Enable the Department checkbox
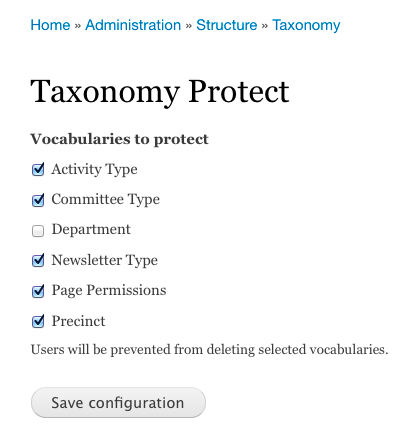This screenshot has height=441, width=418. tap(38, 231)
